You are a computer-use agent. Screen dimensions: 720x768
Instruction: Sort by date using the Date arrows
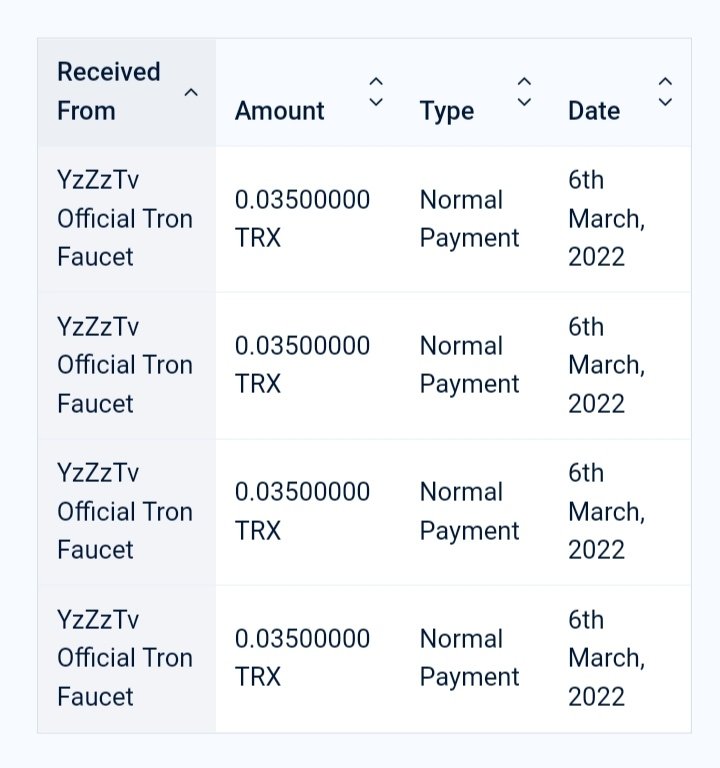pyautogui.click(x=665, y=92)
